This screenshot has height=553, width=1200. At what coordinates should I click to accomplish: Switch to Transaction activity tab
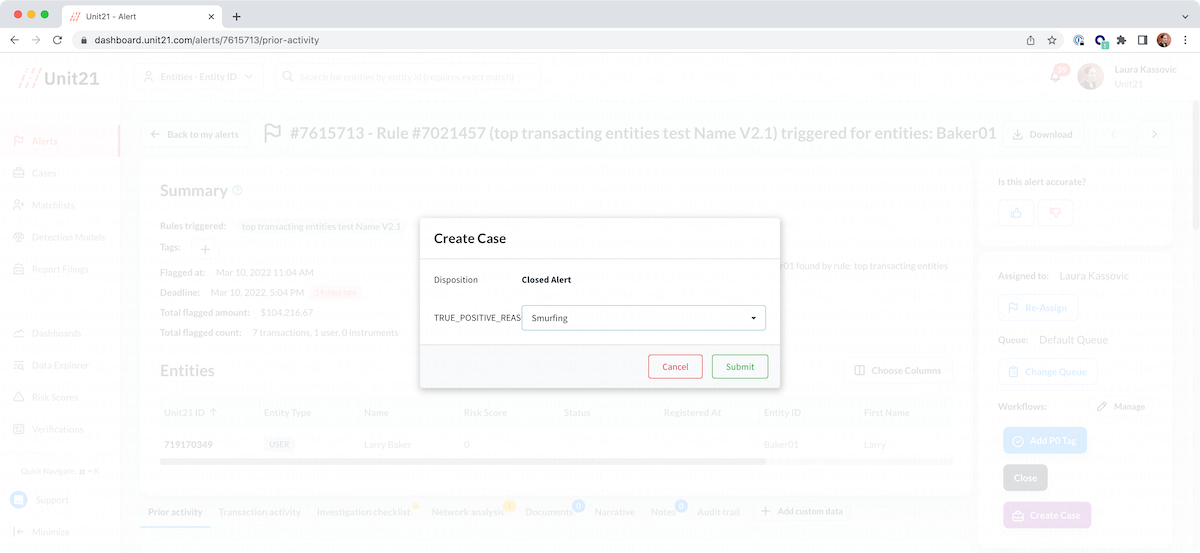(259, 512)
